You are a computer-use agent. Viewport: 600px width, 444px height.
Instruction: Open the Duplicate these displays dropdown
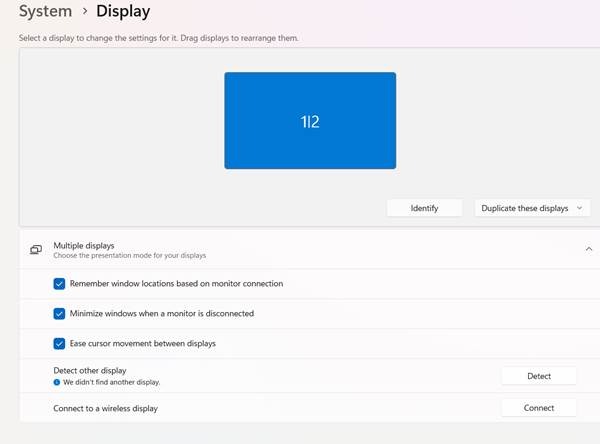(x=532, y=208)
